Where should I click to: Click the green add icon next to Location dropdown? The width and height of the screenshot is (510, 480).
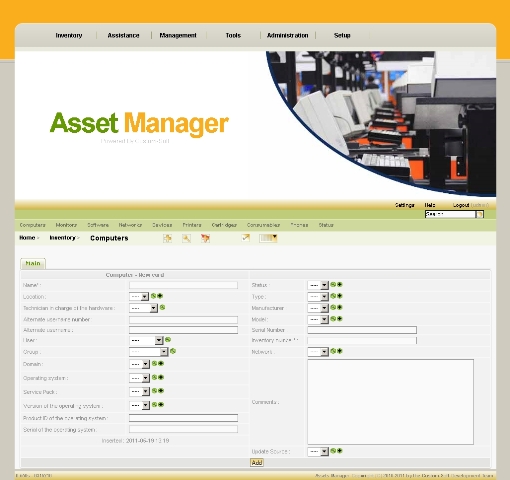[x=160, y=296]
